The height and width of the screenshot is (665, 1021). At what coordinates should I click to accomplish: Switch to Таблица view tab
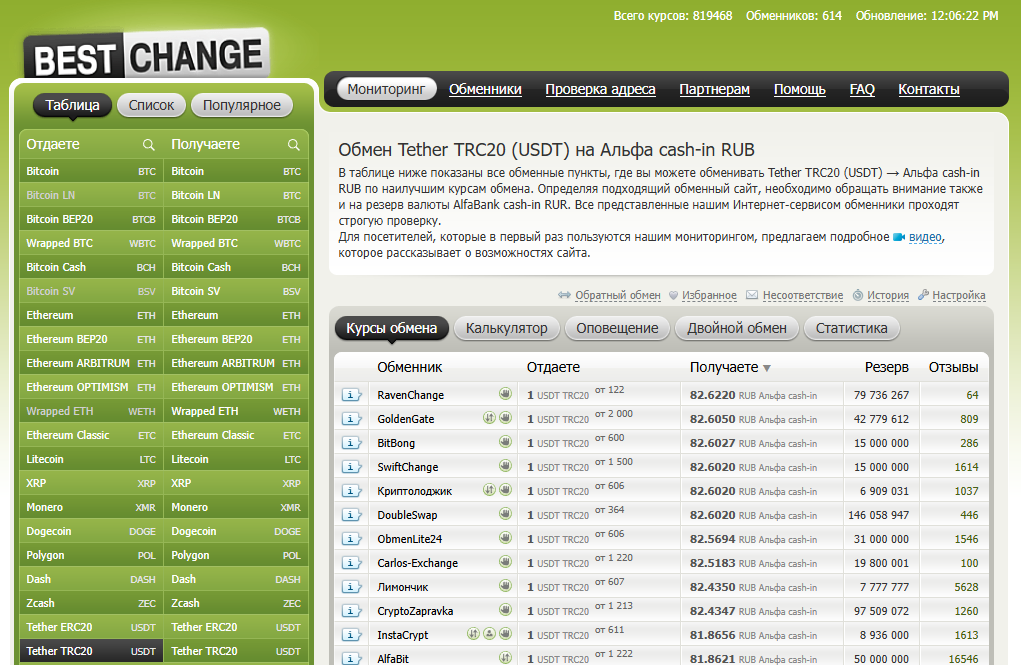72,105
